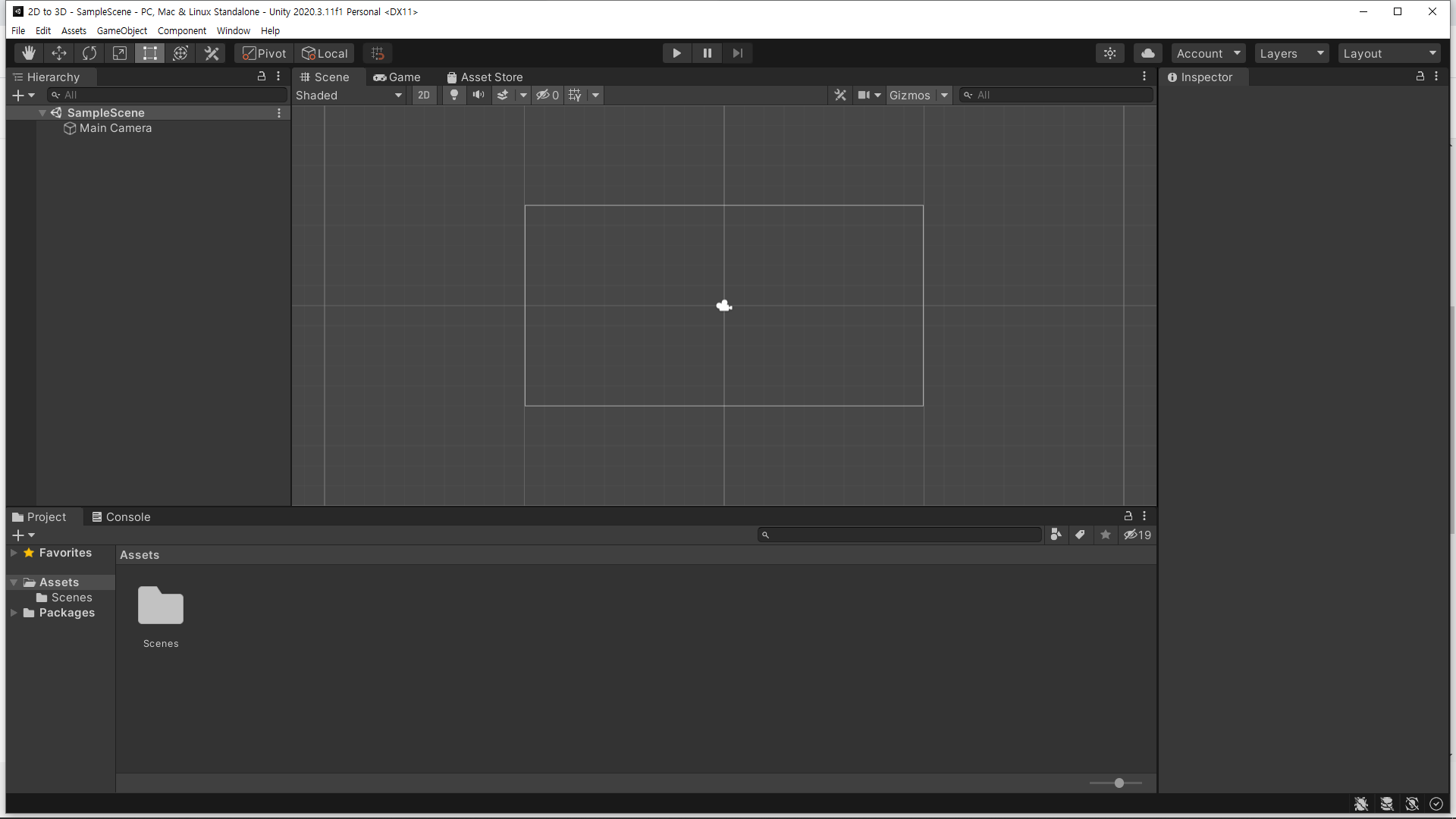Adjust the asset icon size slider
The width and height of the screenshot is (1456, 819).
[x=1119, y=783]
